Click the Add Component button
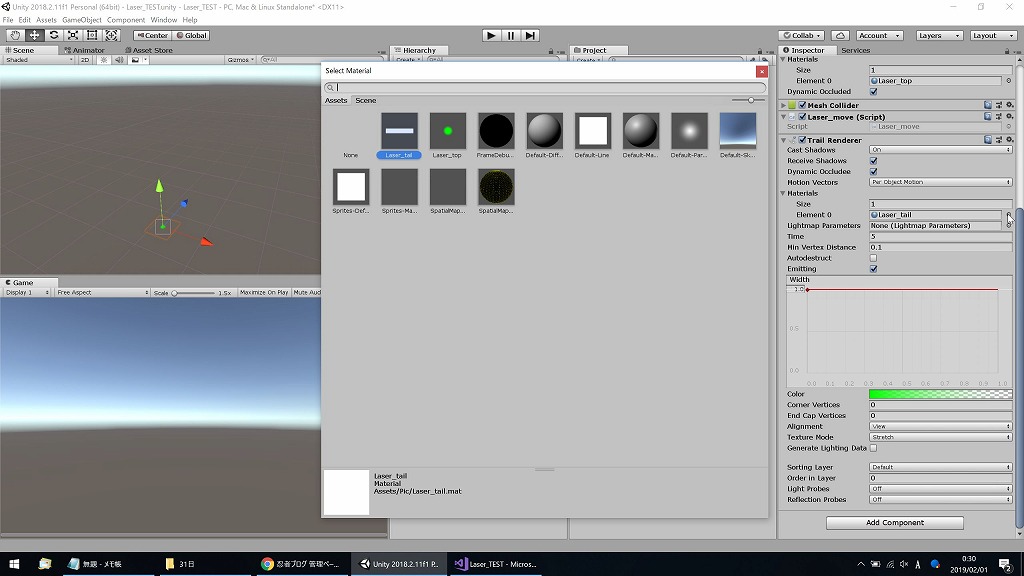Viewport: 1024px width, 576px height. (x=894, y=523)
